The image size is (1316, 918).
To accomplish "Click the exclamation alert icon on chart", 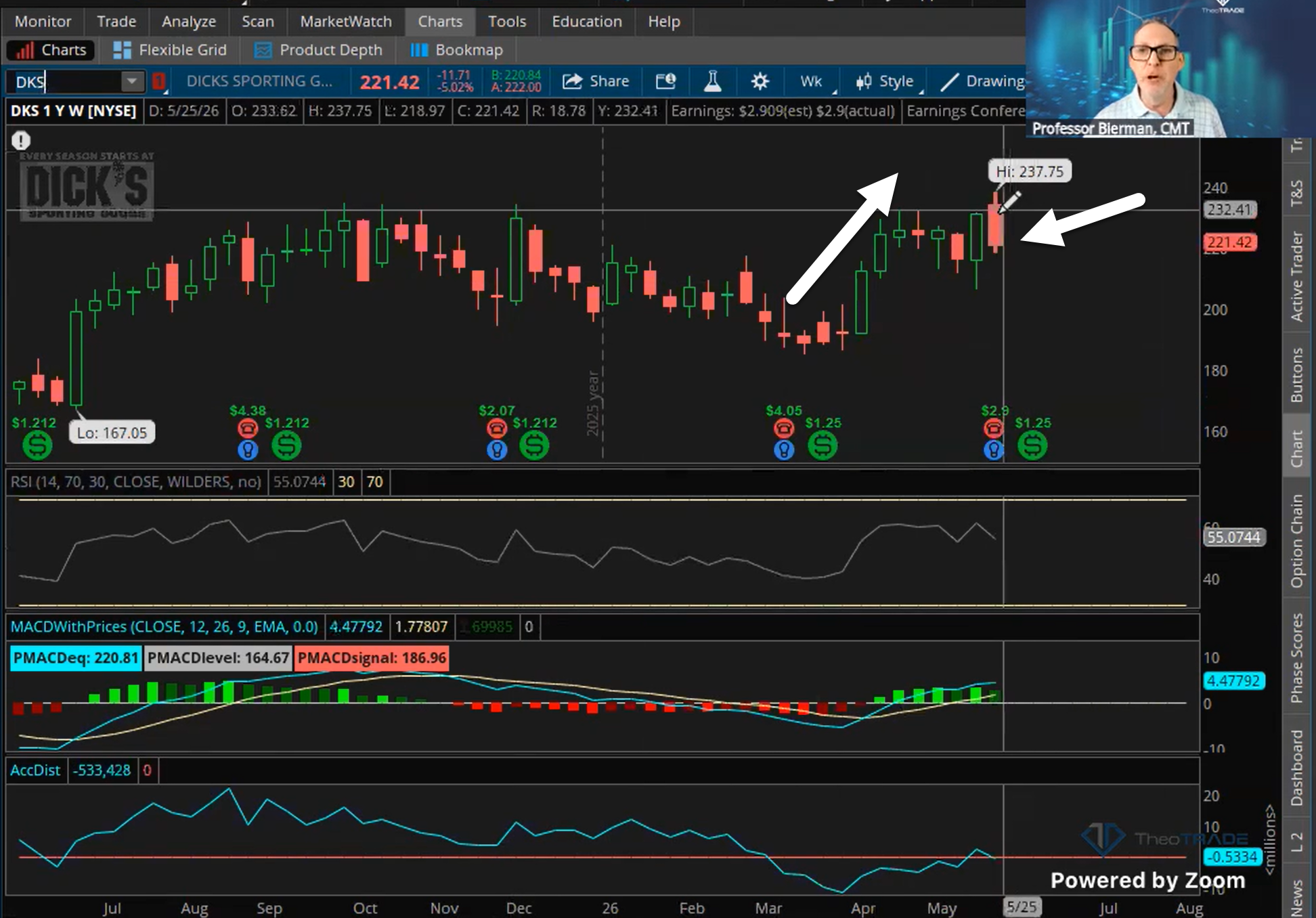I will pyautogui.click(x=21, y=140).
